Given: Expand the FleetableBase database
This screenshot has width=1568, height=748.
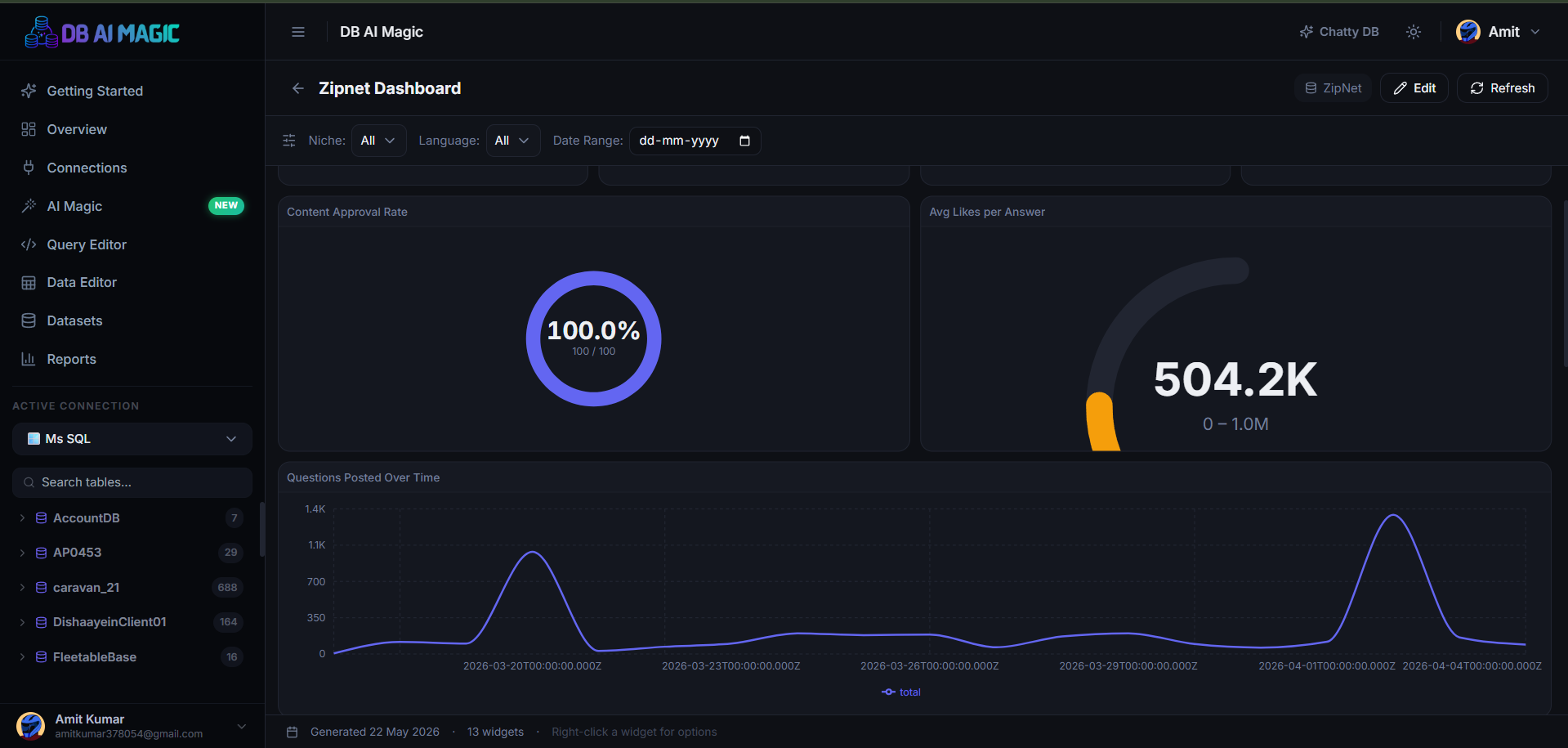Looking at the screenshot, I should 22,657.
